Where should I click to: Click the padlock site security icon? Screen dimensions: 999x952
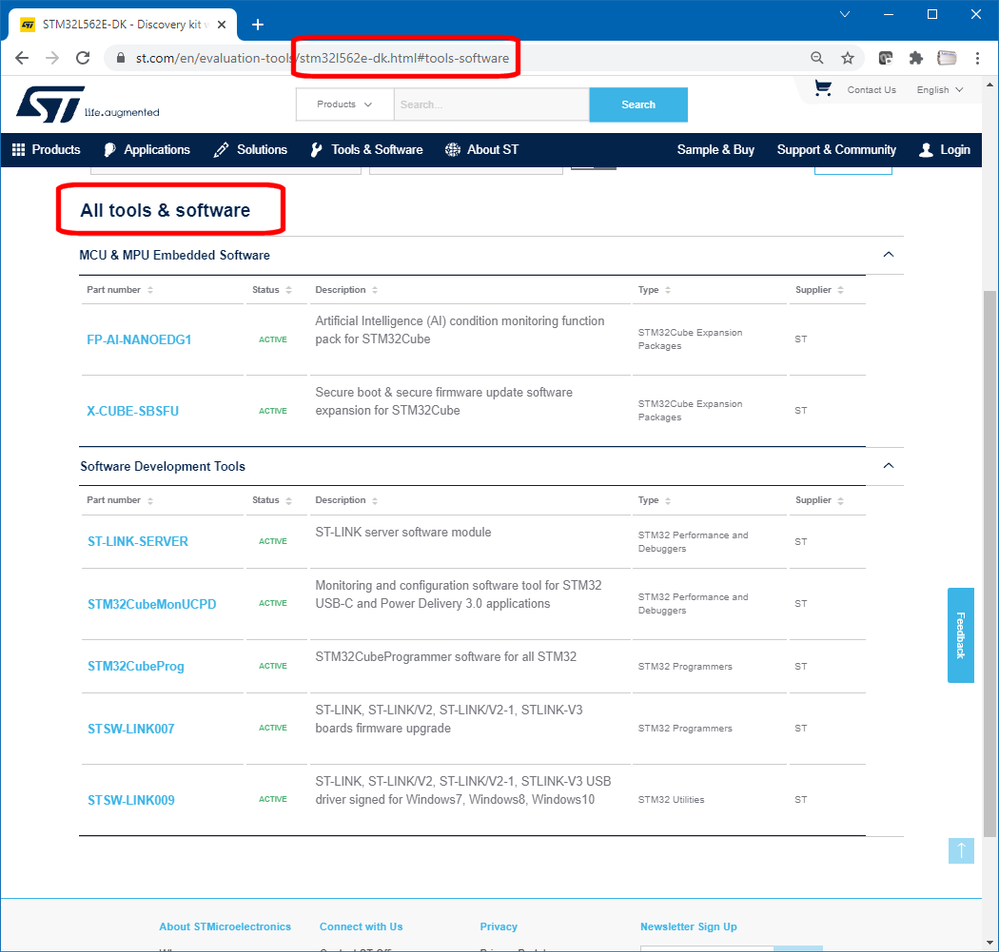[120, 58]
